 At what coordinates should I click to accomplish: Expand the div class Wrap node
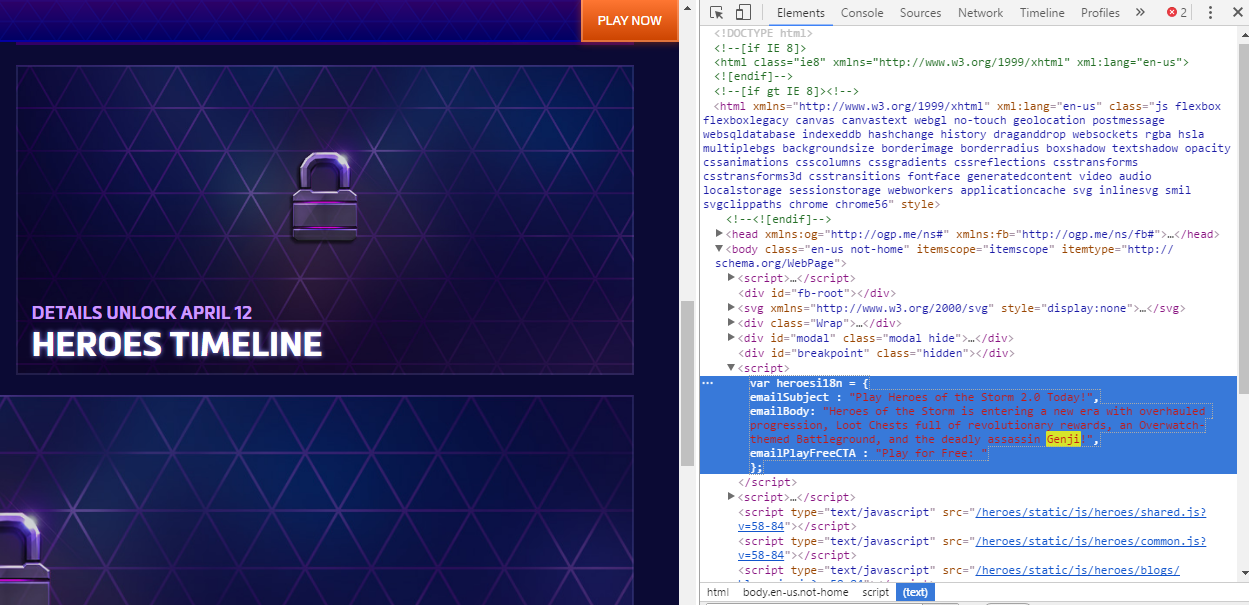coord(732,323)
